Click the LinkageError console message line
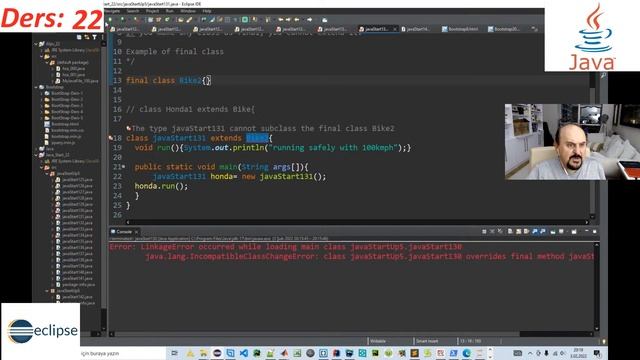The image size is (640, 360). click(286, 247)
